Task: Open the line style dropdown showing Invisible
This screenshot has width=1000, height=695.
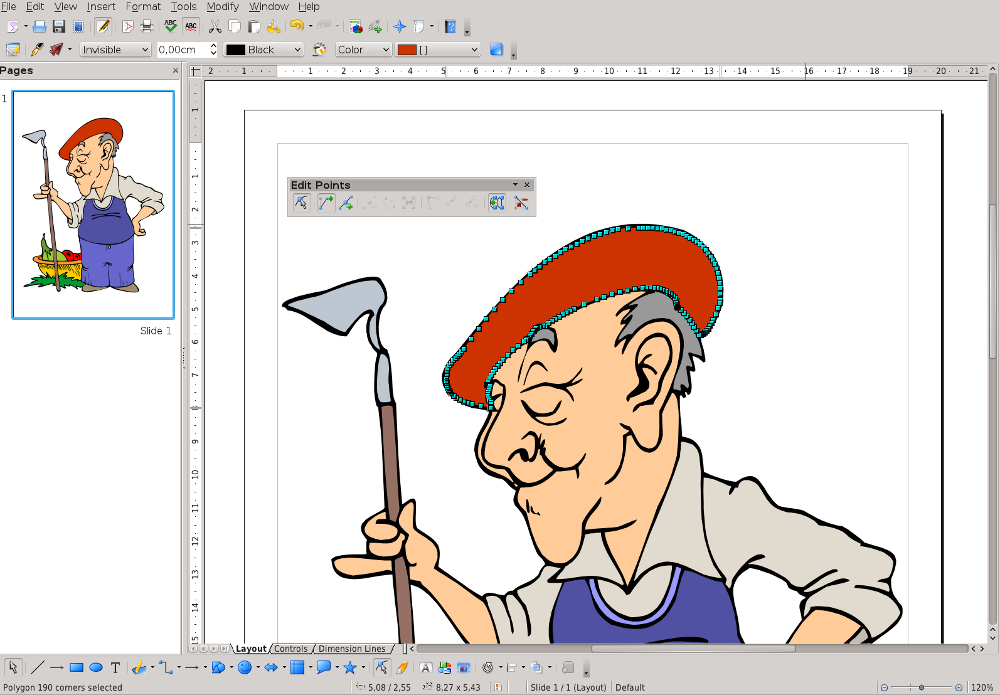Action: pos(115,50)
